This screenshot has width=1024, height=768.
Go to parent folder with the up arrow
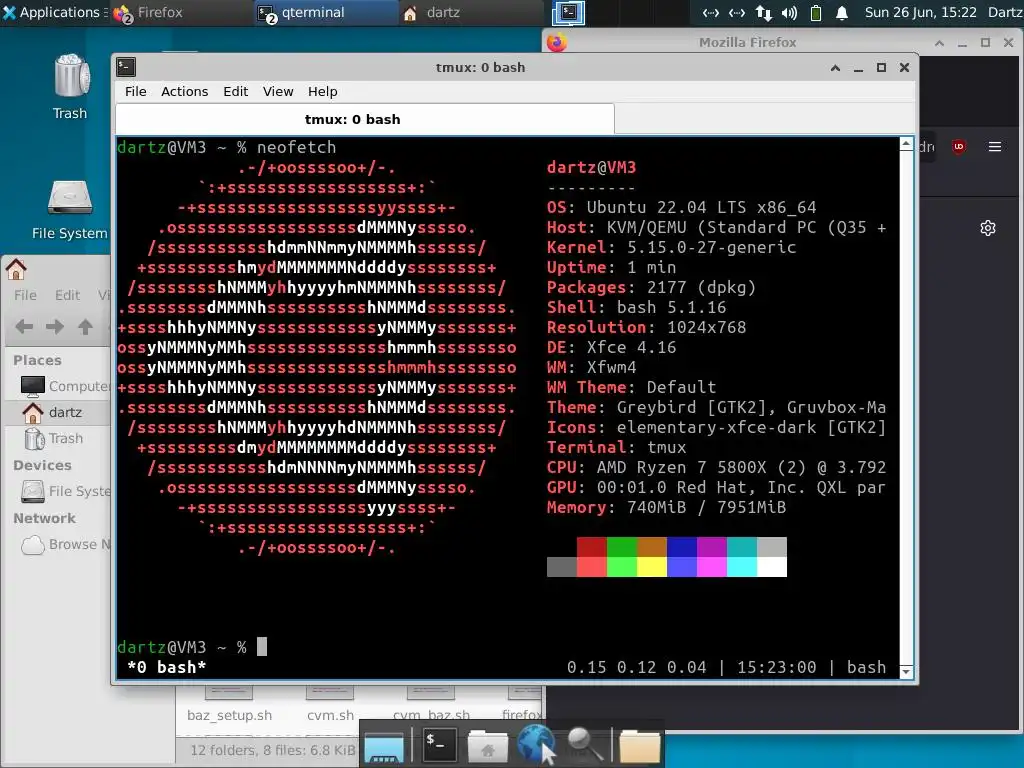(x=85, y=327)
